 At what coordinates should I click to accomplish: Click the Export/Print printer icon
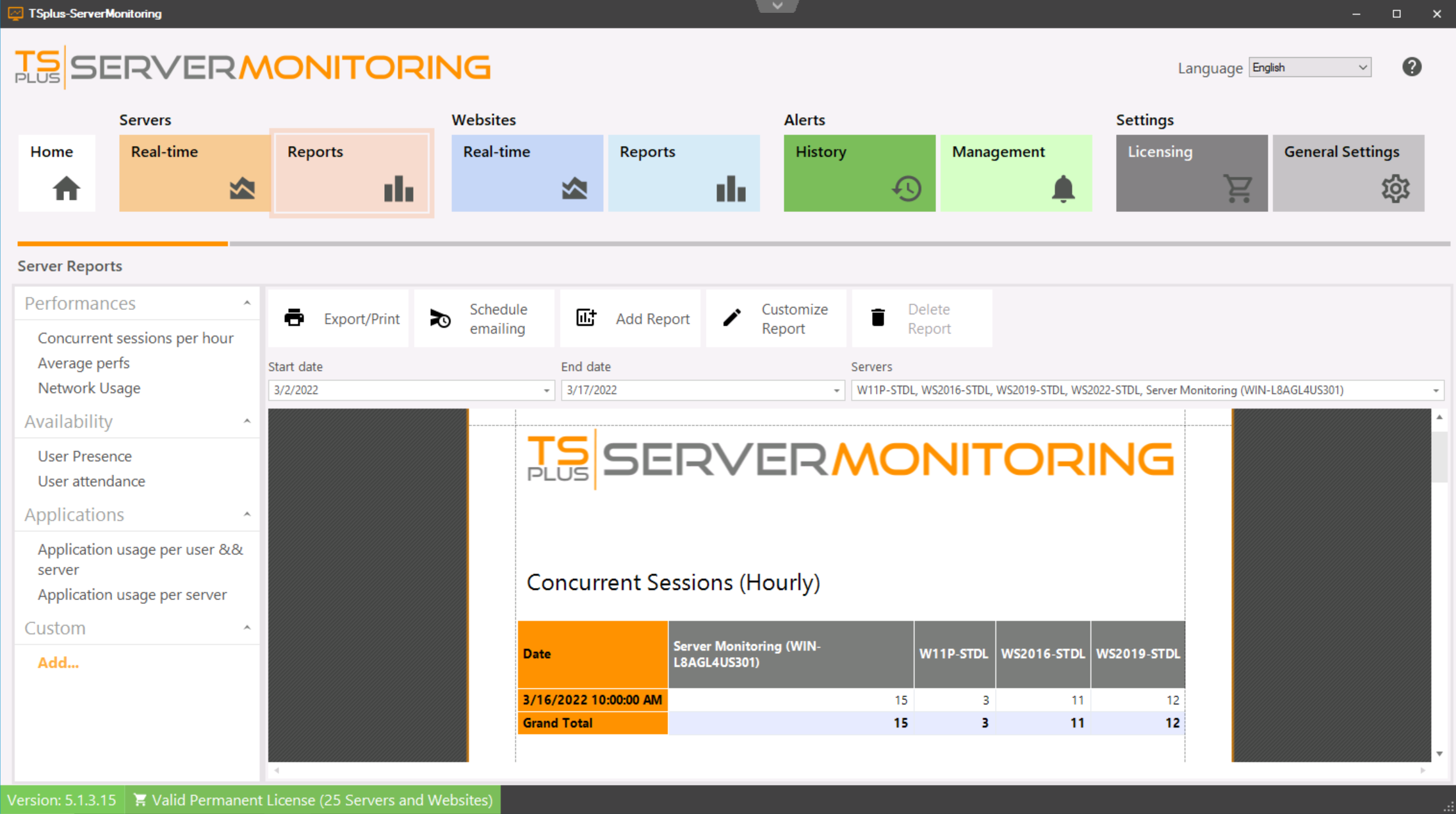tap(294, 318)
